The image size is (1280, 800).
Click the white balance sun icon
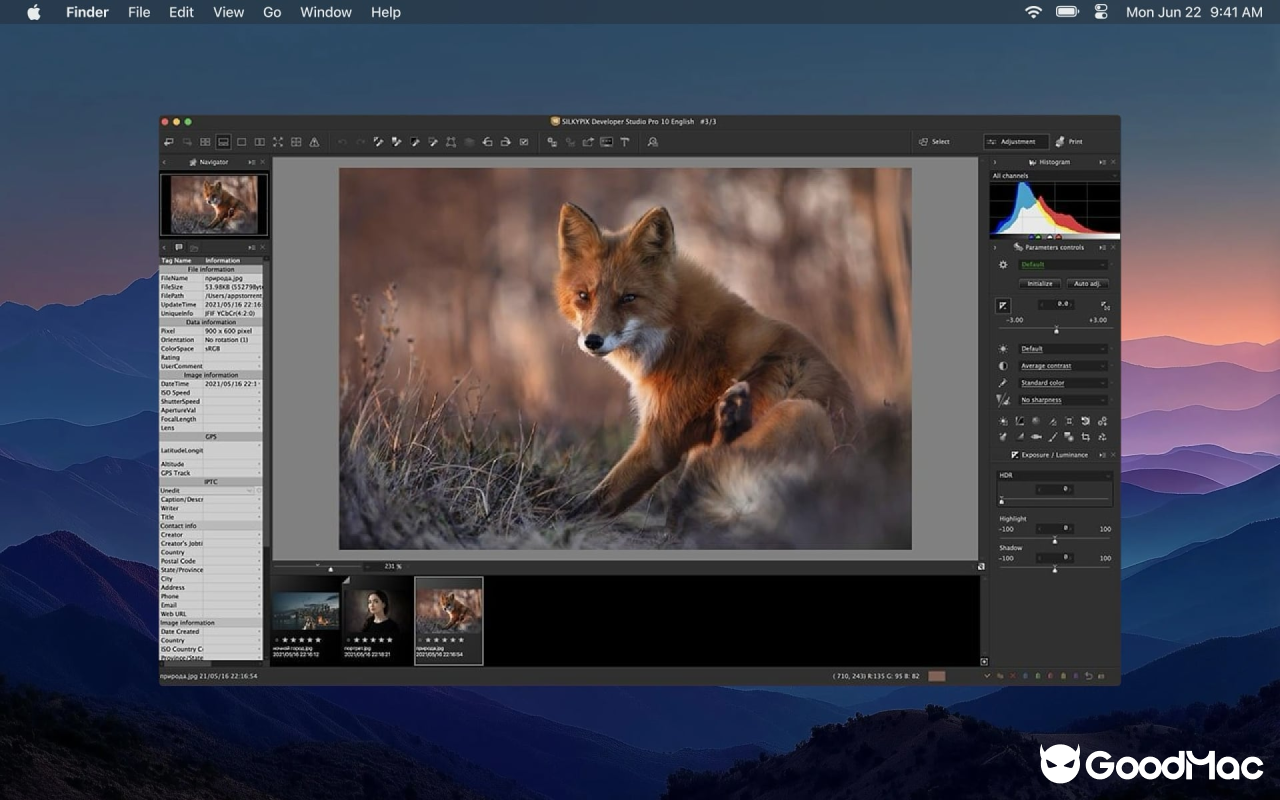pos(1003,349)
